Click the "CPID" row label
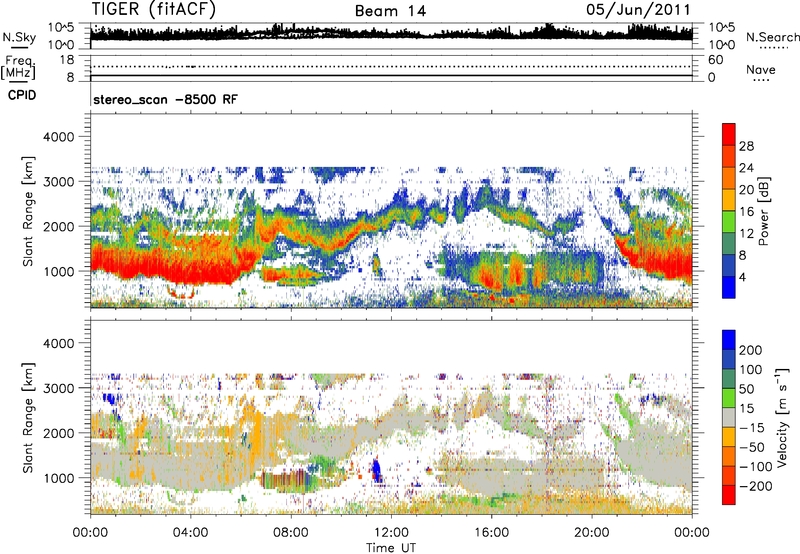The image size is (800, 554). (x=22, y=95)
